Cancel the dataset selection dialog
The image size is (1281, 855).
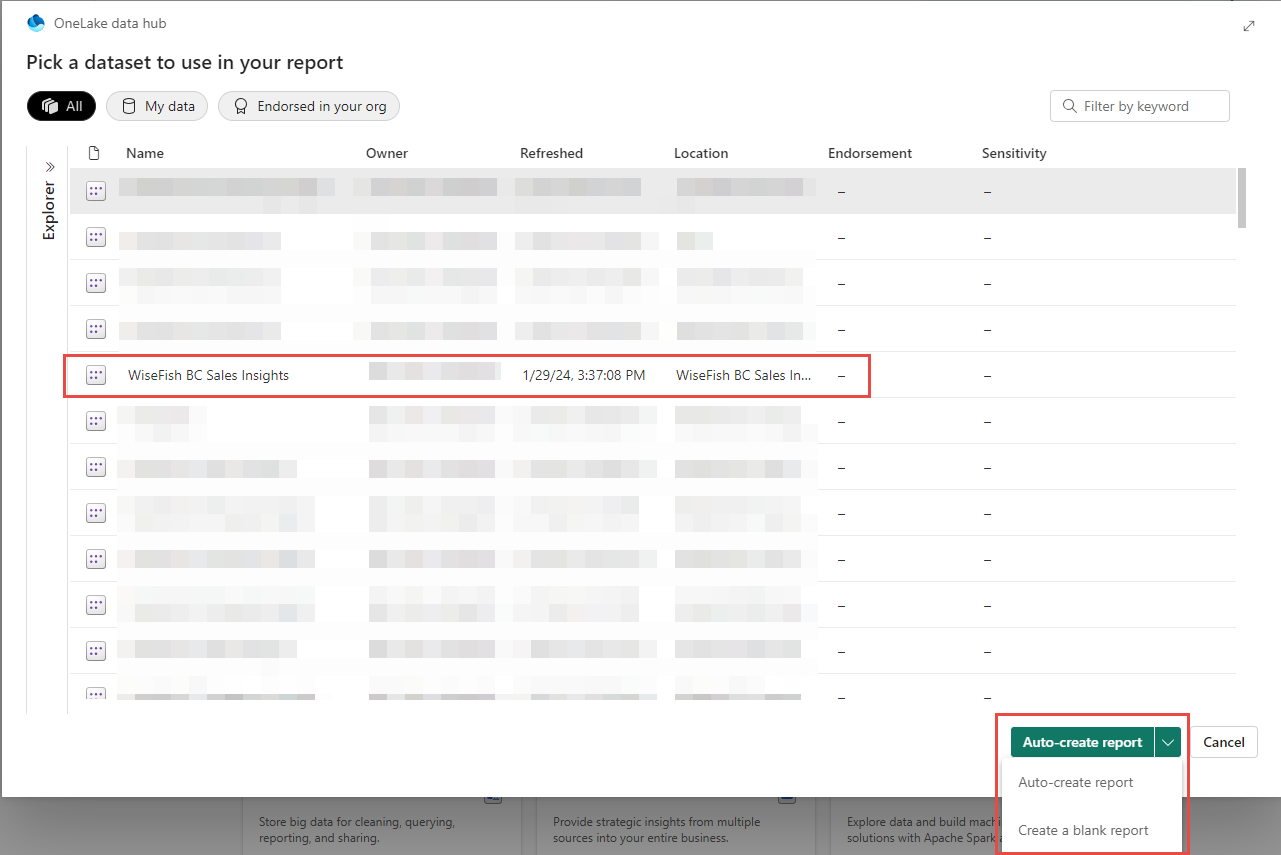click(1223, 742)
